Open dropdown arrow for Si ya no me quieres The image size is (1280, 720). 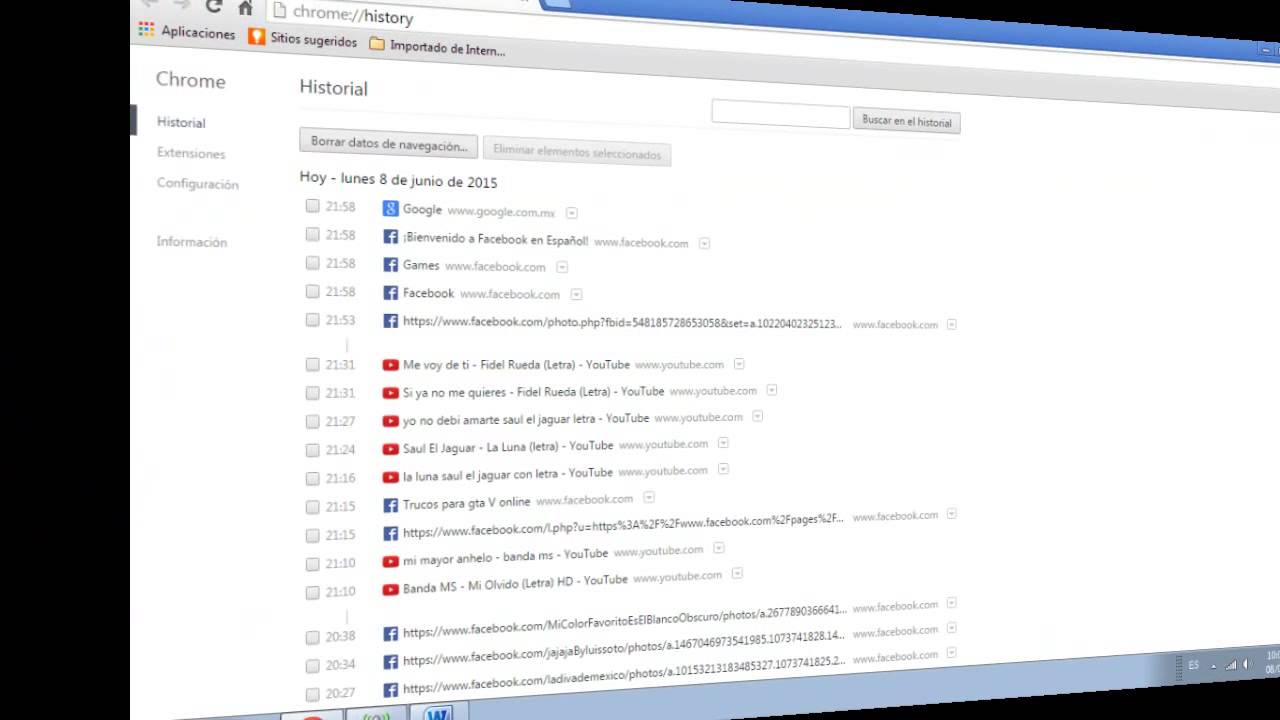[772, 390]
